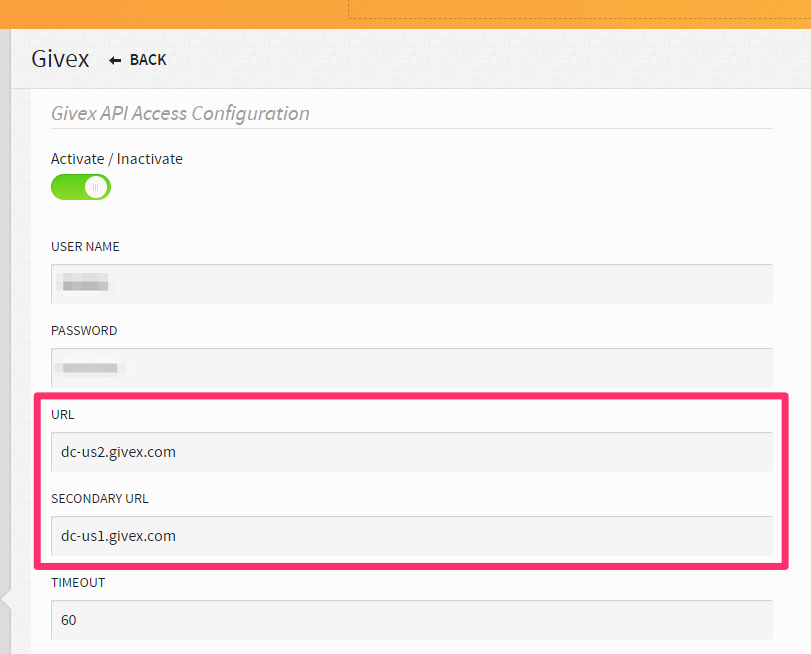Click the SECONDARY URL field with dc-us1.givex.com

[412, 536]
